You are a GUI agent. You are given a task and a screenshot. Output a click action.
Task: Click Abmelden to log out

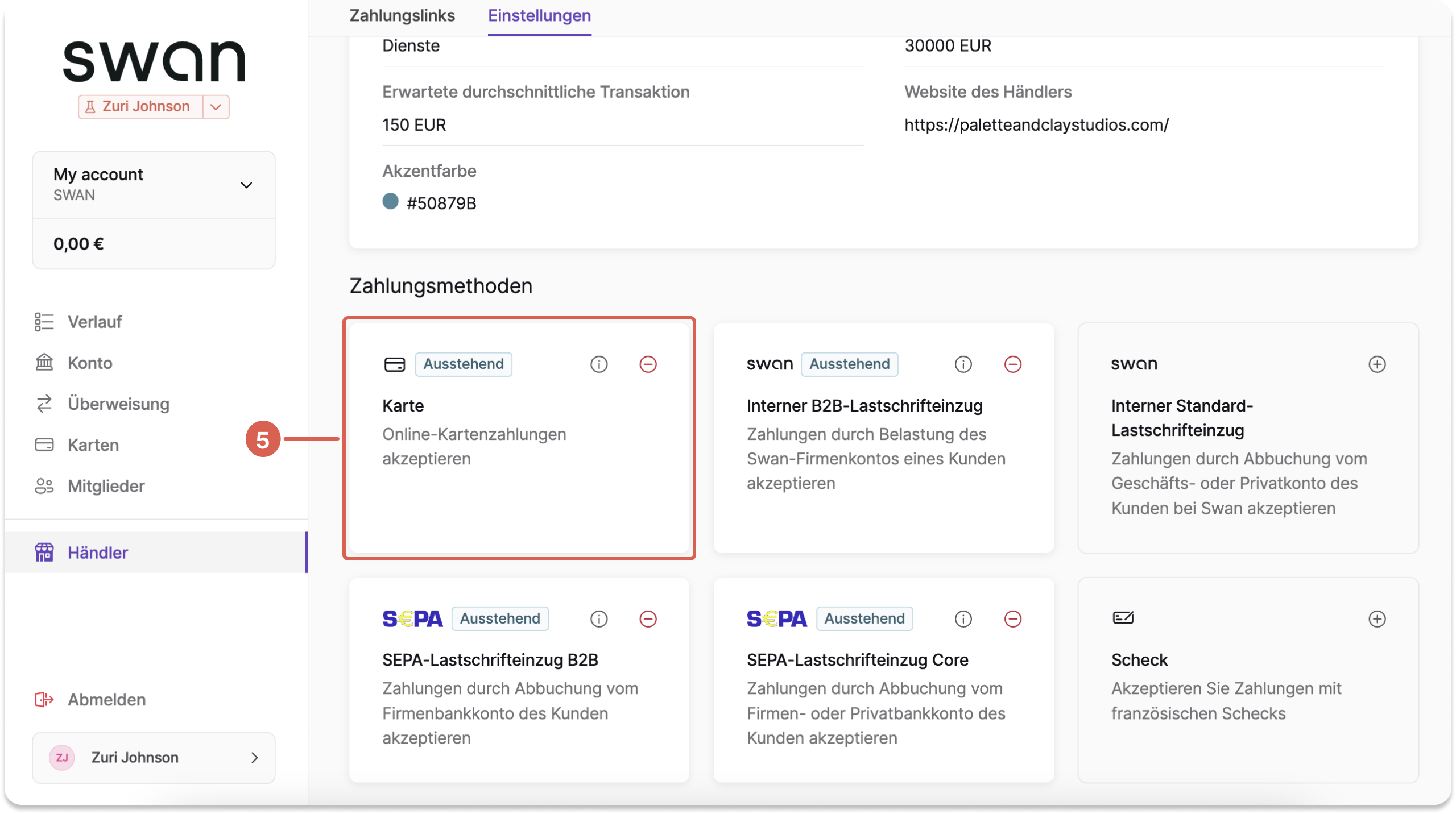tap(106, 699)
